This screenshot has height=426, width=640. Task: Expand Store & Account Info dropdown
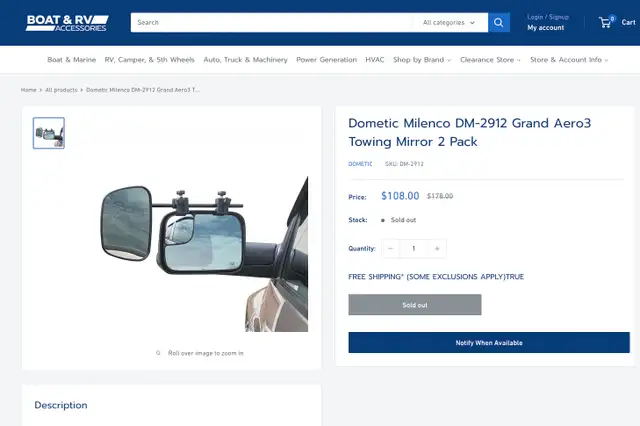pos(569,60)
